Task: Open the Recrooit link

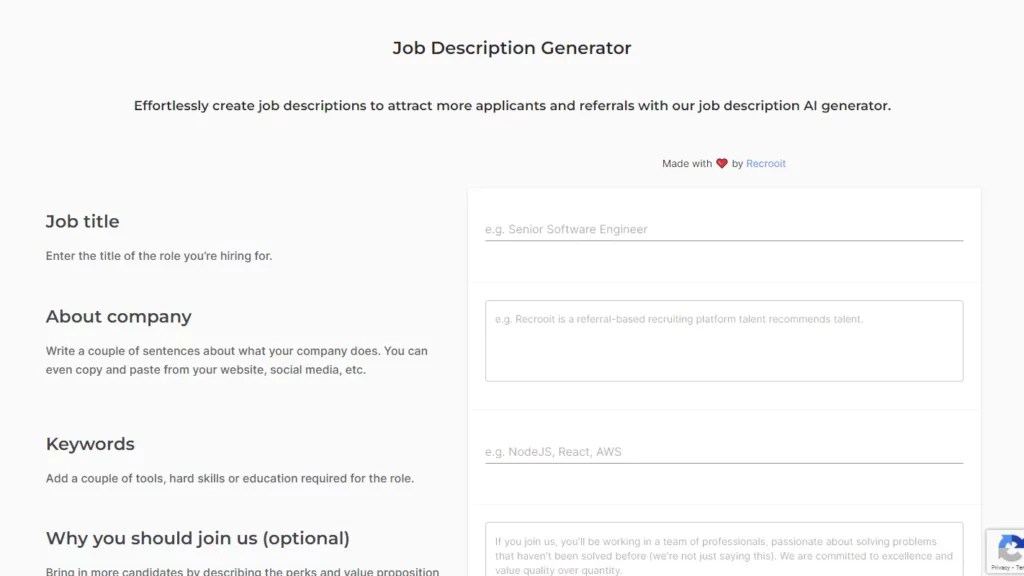Action: [x=766, y=163]
